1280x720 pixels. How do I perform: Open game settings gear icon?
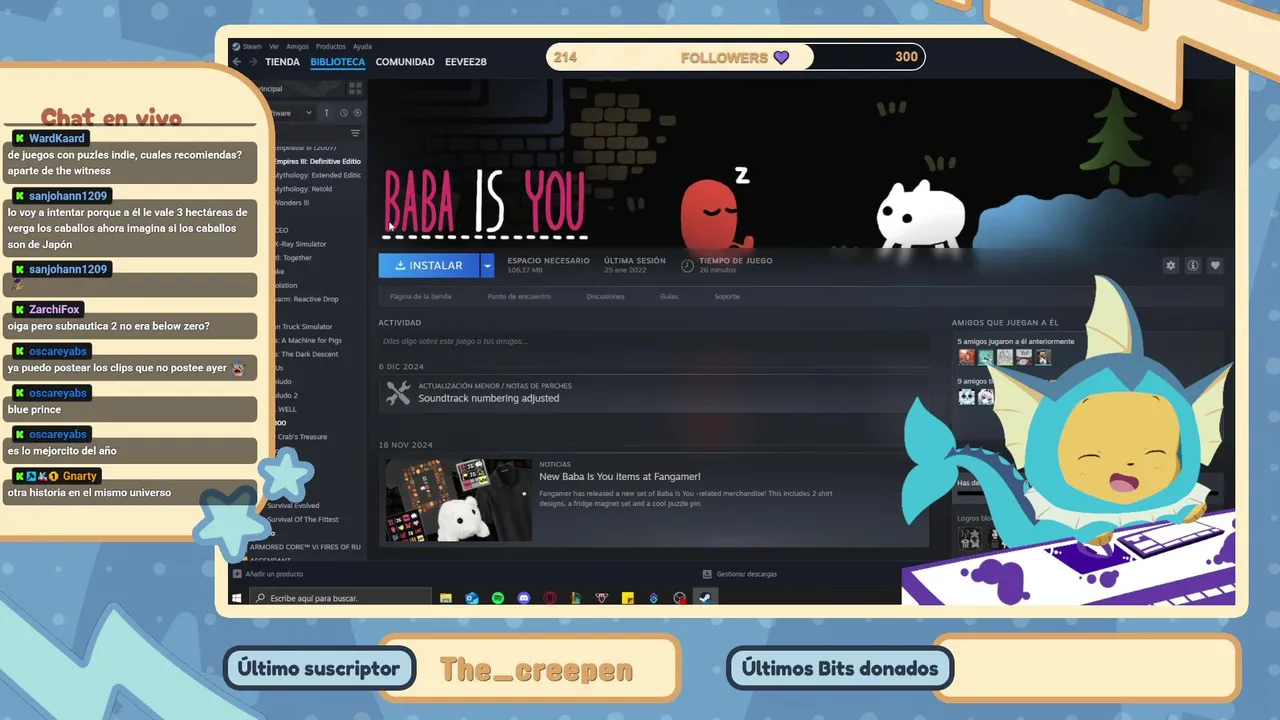(x=1171, y=265)
